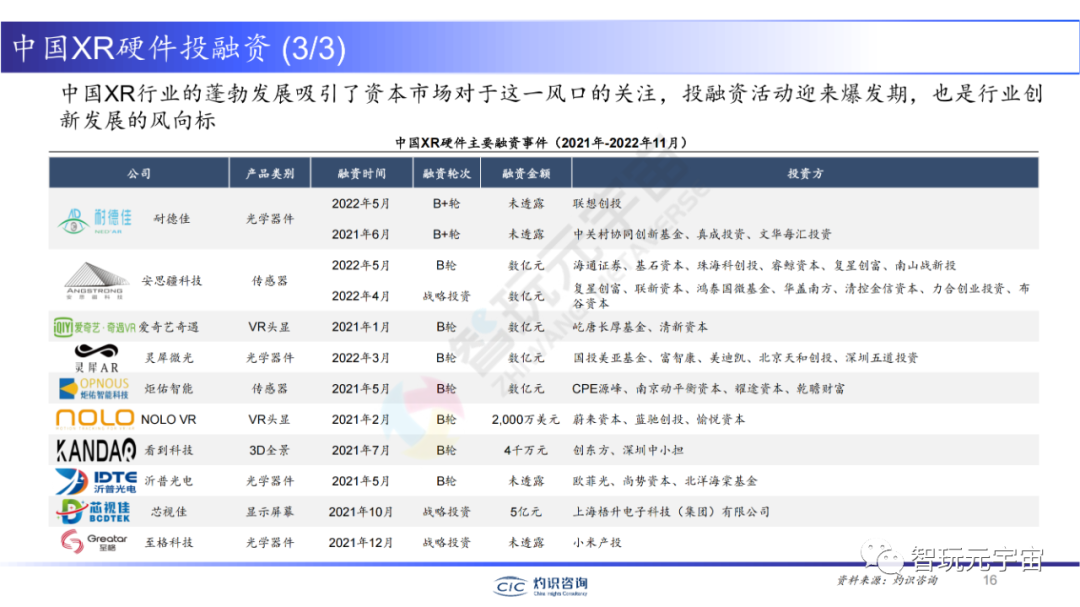Click the page number 16
This screenshot has height=607, width=1080.
(x=990, y=580)
